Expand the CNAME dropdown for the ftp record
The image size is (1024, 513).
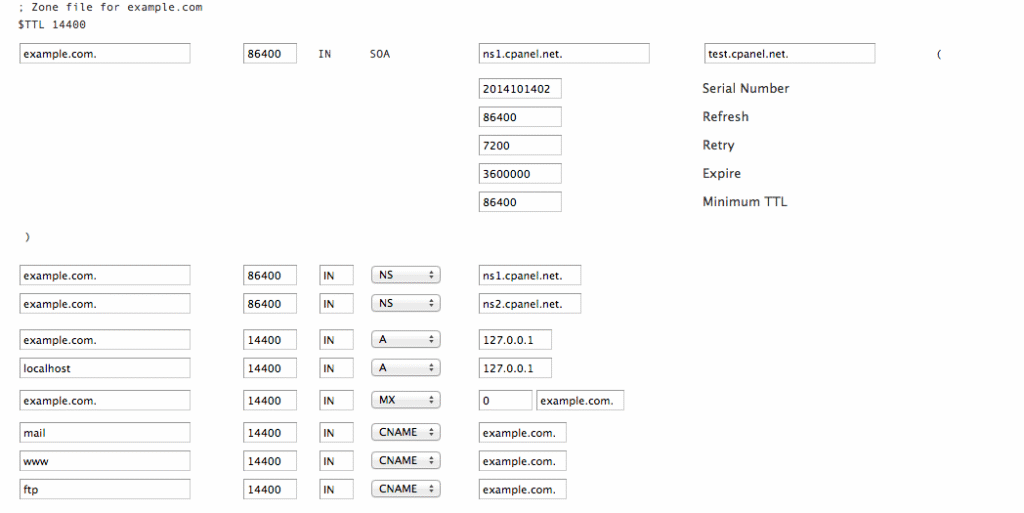405,489
